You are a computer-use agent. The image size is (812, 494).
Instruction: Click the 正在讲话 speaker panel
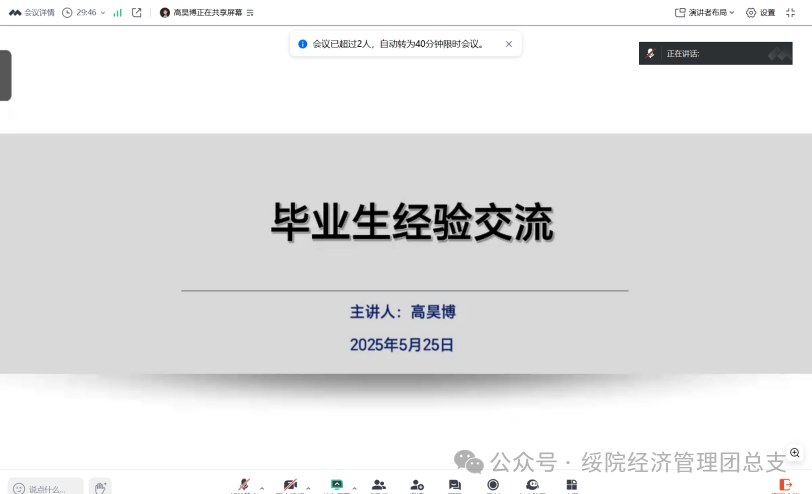[715, 54]
